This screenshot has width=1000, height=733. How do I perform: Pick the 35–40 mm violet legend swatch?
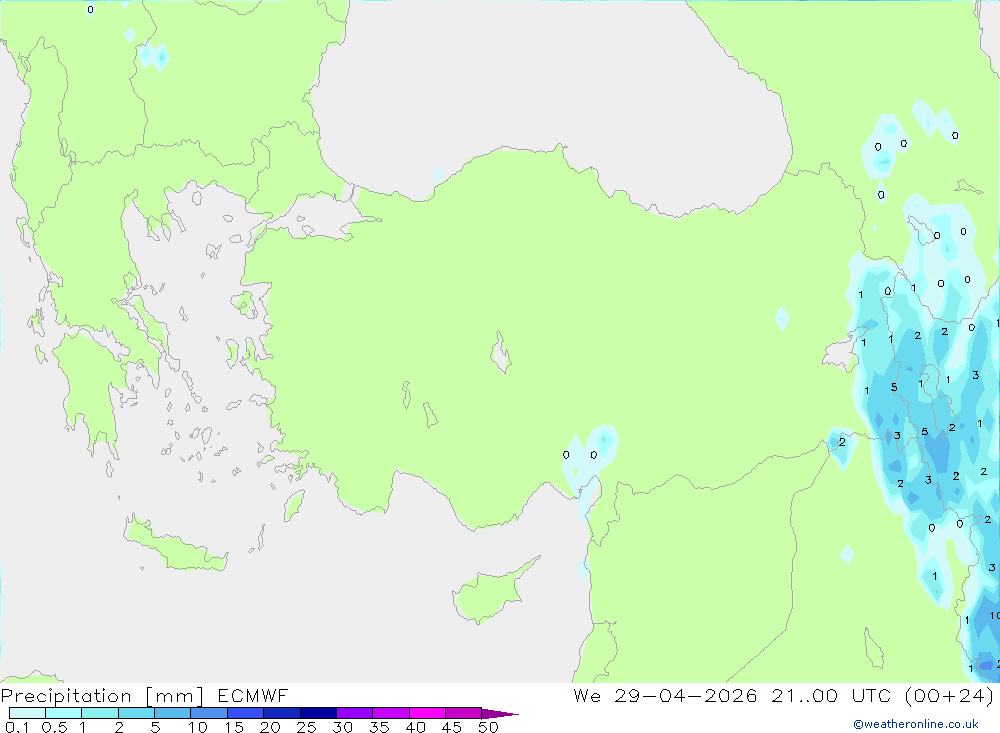(391, 713)
